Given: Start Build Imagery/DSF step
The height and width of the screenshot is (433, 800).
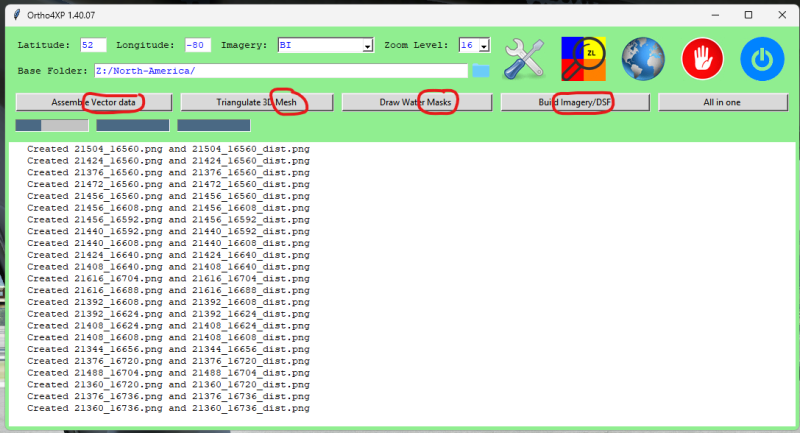Looking at the screenshot, I should (575, 102).
